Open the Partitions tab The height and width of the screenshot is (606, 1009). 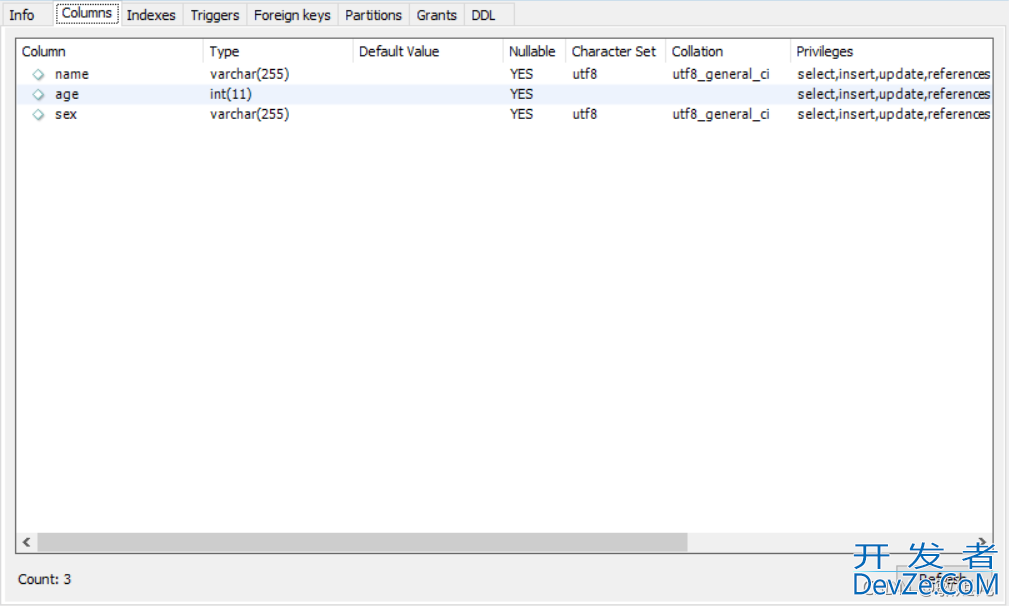[373, 15]
